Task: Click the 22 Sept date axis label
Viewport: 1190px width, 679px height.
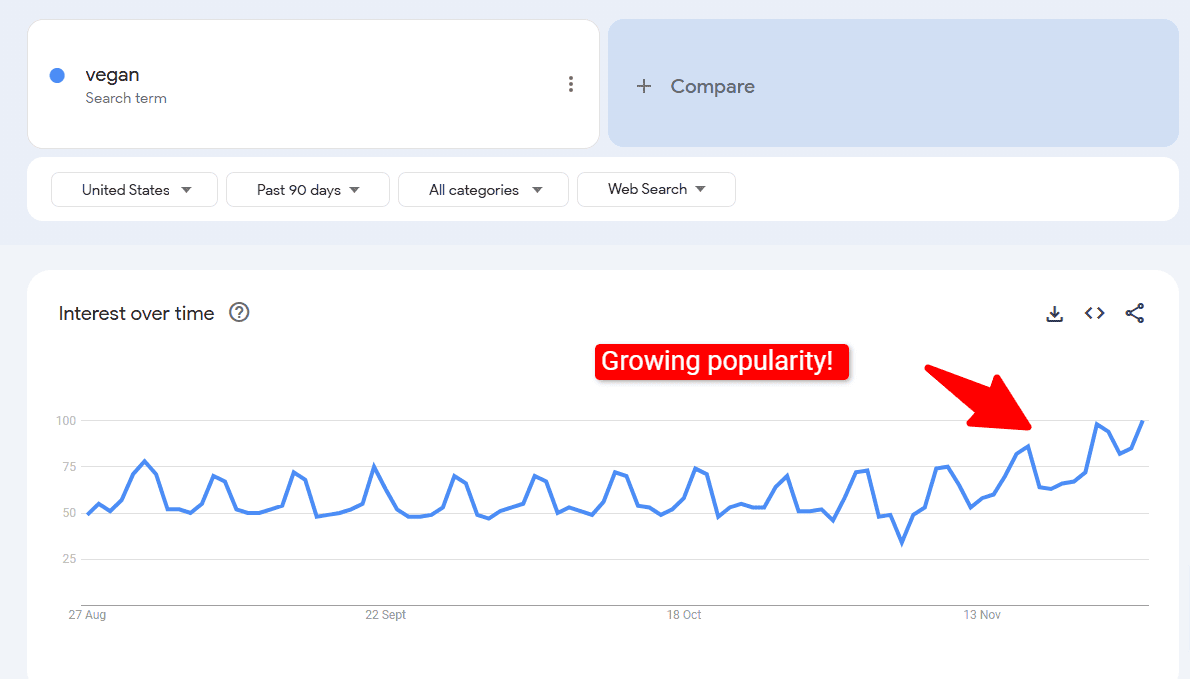Action: point(386,615)
